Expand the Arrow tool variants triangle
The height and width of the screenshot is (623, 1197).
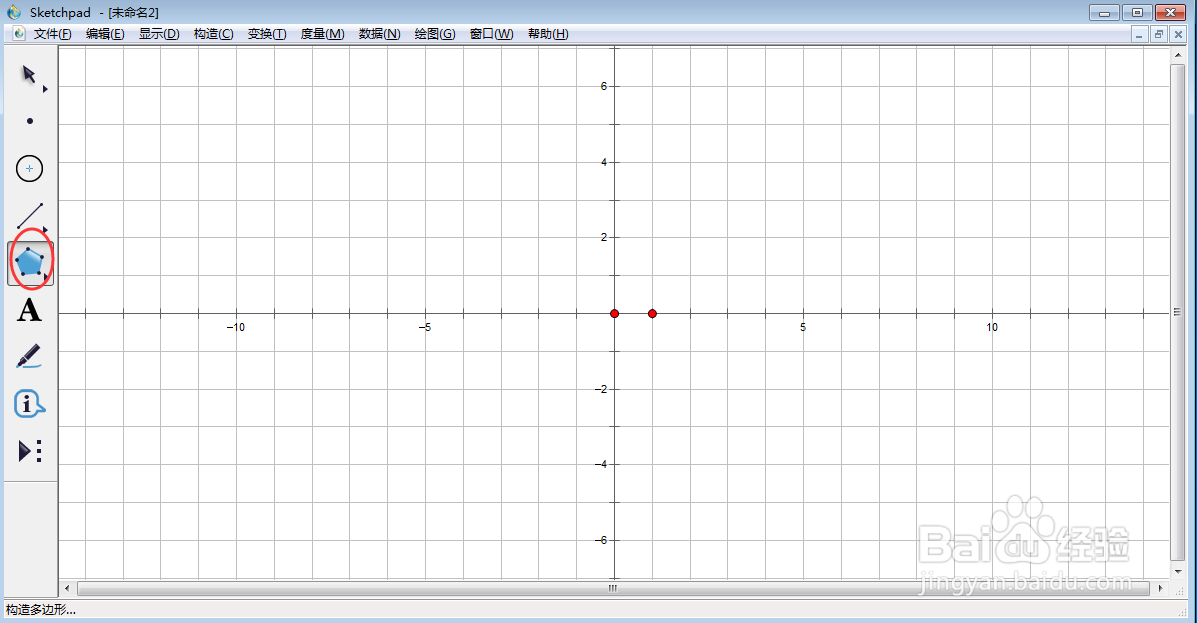point(45,89)
